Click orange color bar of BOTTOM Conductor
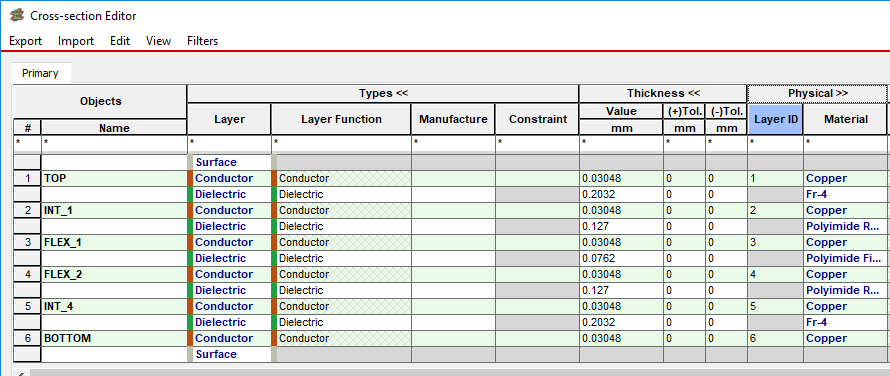Screen dimensions: 890x376 click(x=191, y=338)
